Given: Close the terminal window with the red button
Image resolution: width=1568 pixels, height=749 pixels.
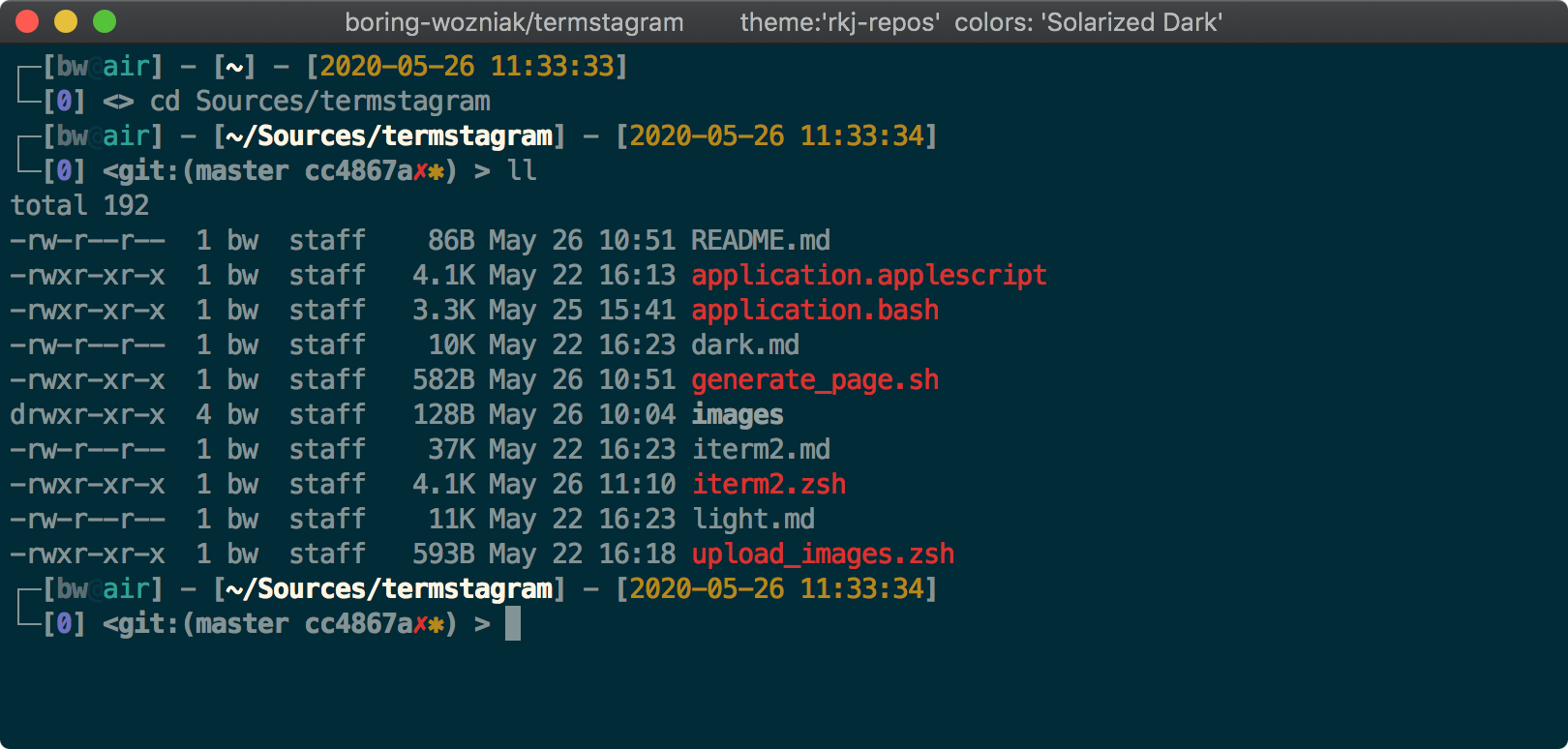Looking at the screenshot, I should tap(27, 21).
